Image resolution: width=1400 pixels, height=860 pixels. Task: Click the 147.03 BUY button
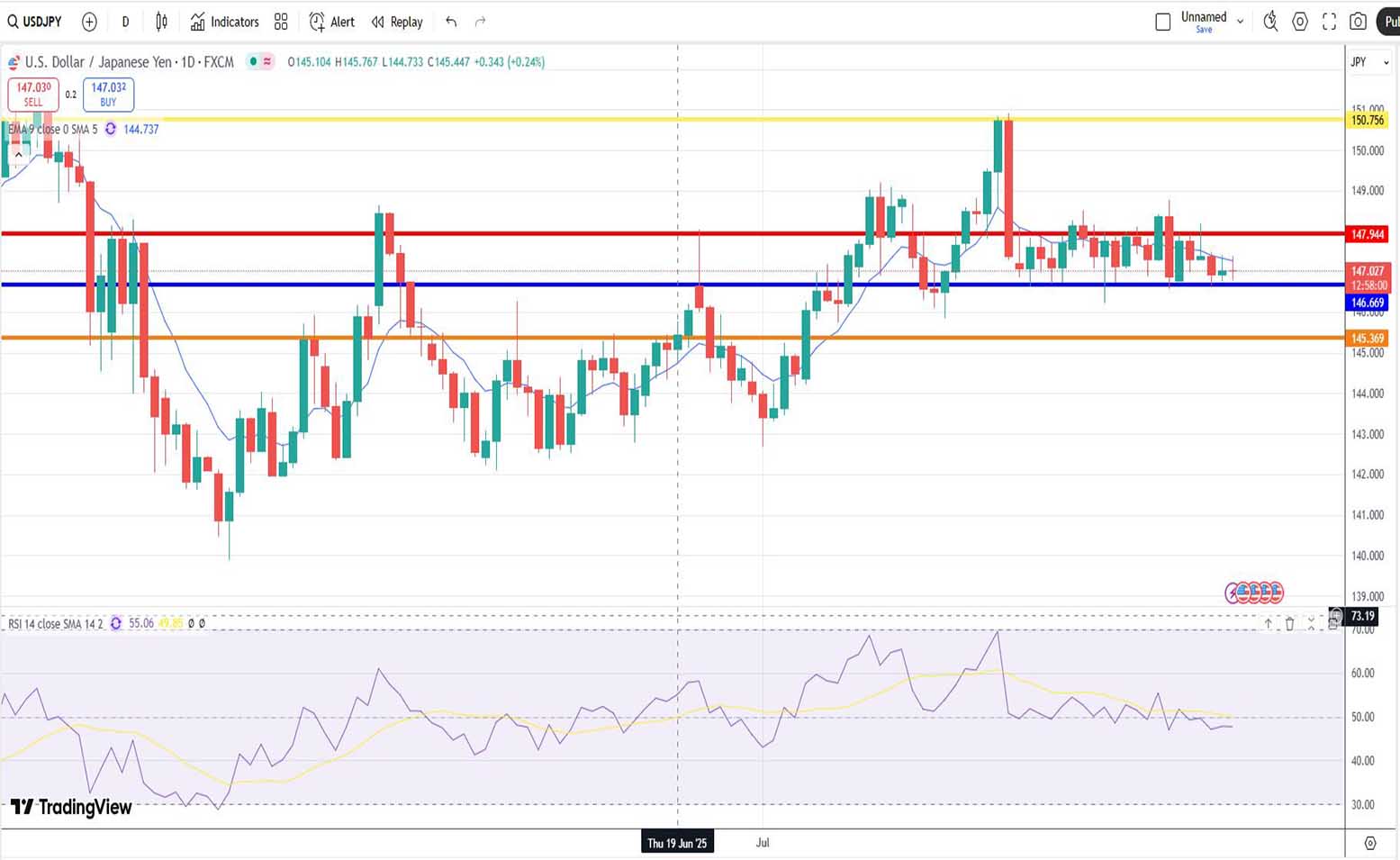click(108, 94)
